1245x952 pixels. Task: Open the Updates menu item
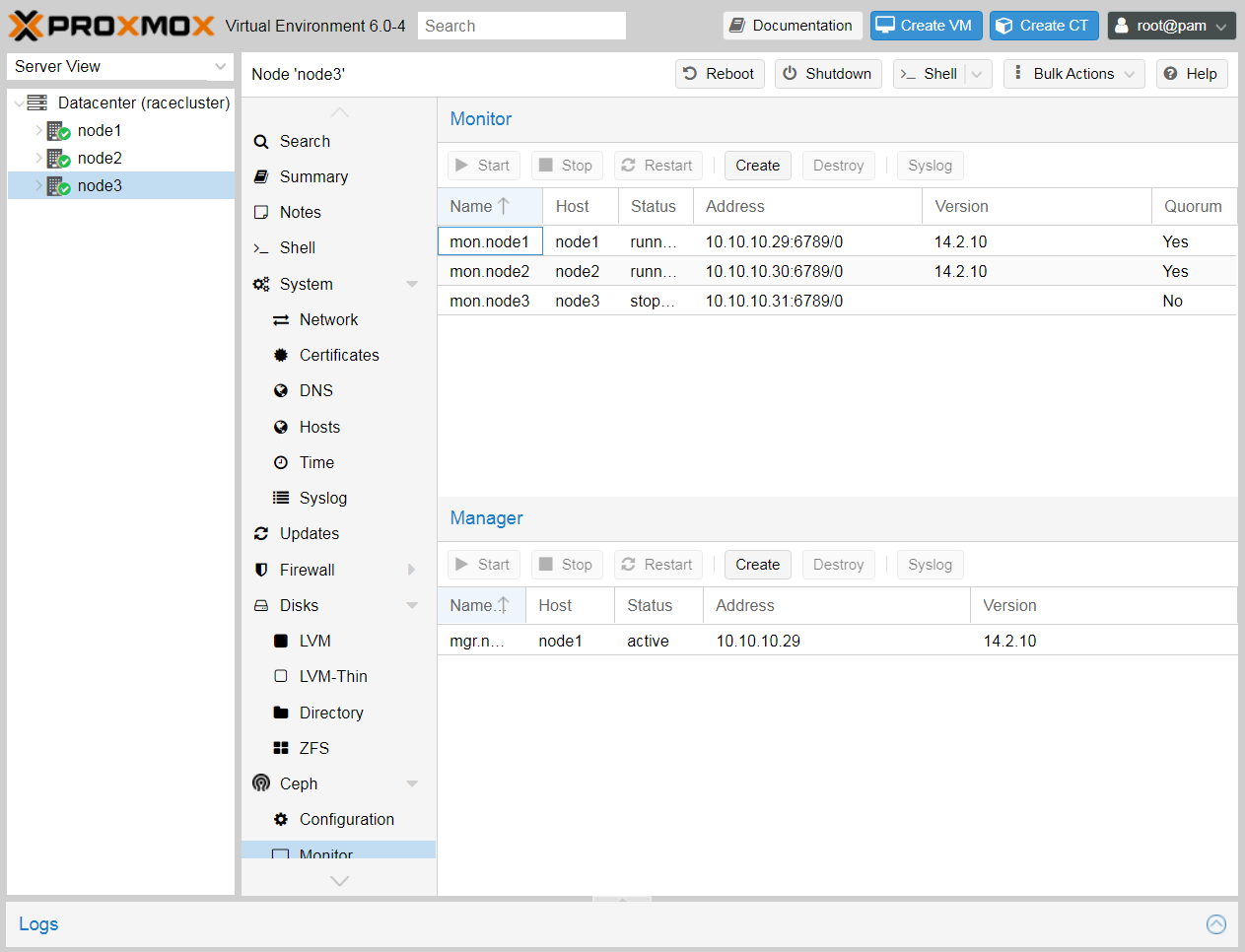click(x=339, y=534)
